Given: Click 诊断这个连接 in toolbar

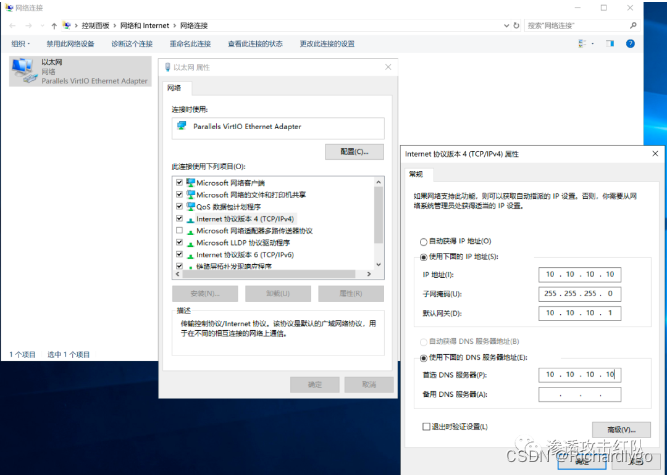Looking at the screenshot, I should pyautogui.click(x=132, y=43).
